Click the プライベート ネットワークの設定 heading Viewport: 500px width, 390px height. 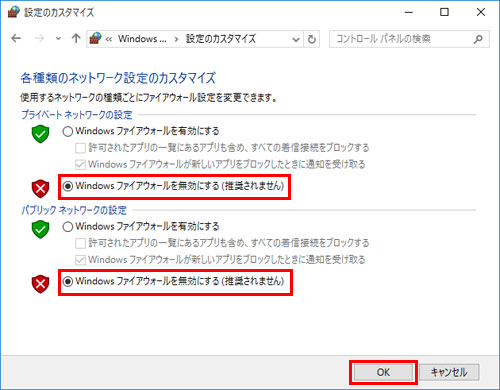(x=77, y=115)
